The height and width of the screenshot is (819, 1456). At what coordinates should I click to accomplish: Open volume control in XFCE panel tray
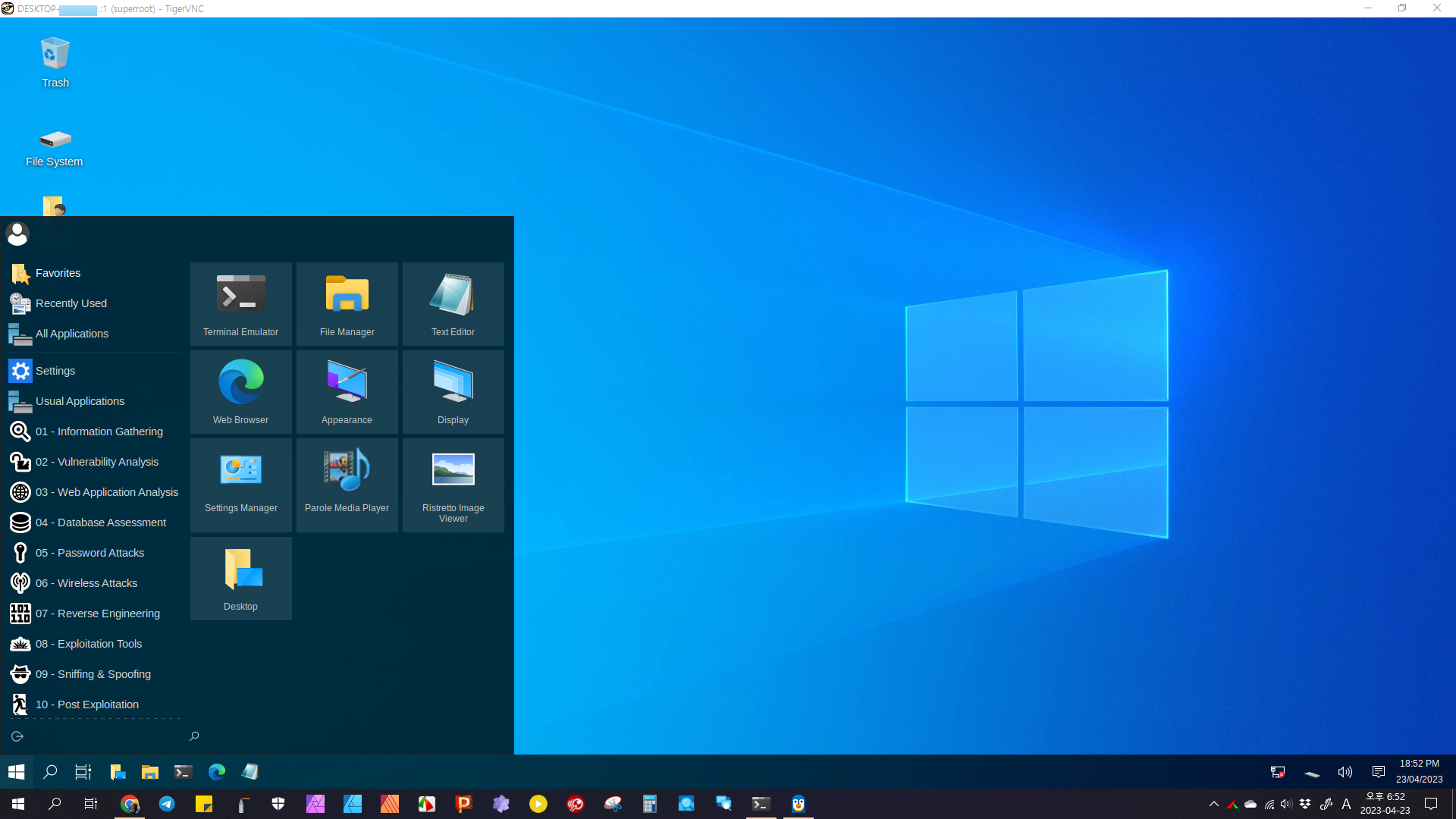(1345, 772)
